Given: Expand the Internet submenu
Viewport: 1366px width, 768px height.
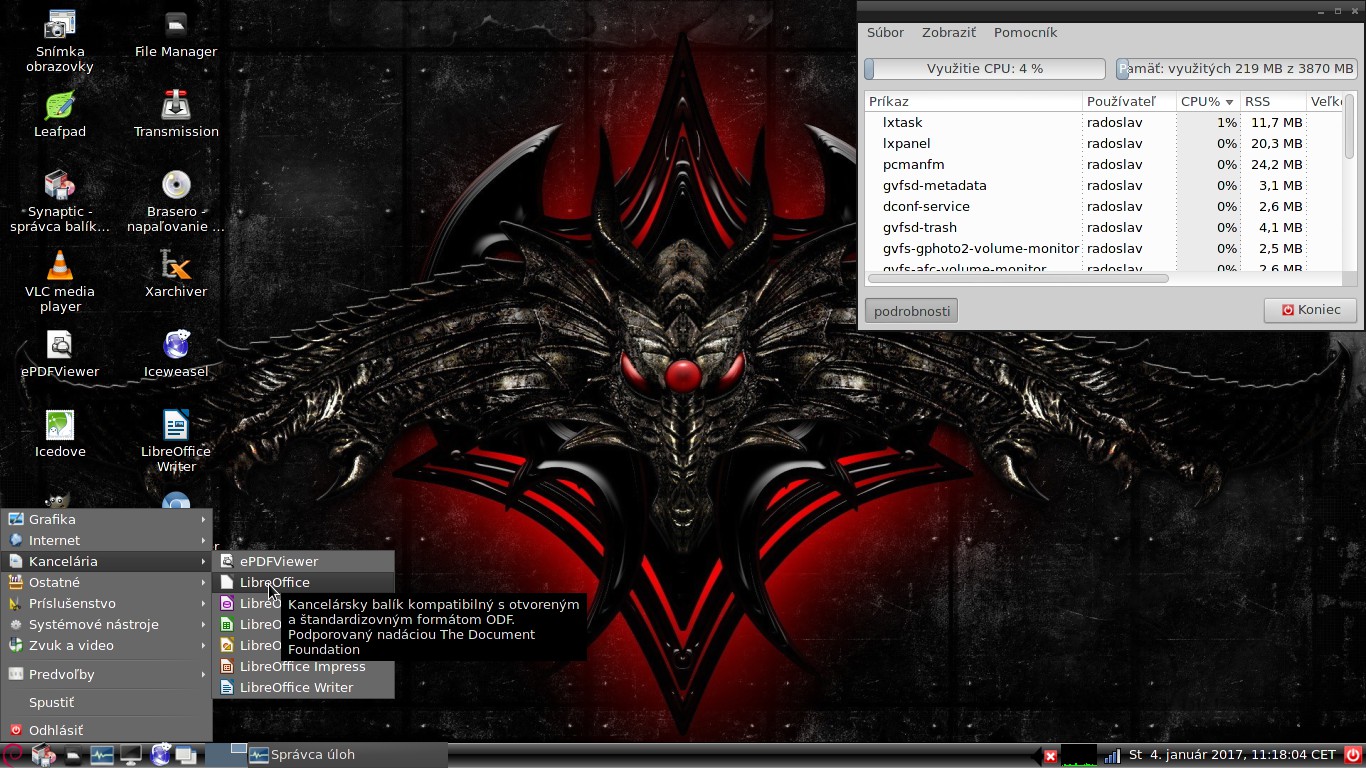Looking at the screenshot, I should coord(107,540).
